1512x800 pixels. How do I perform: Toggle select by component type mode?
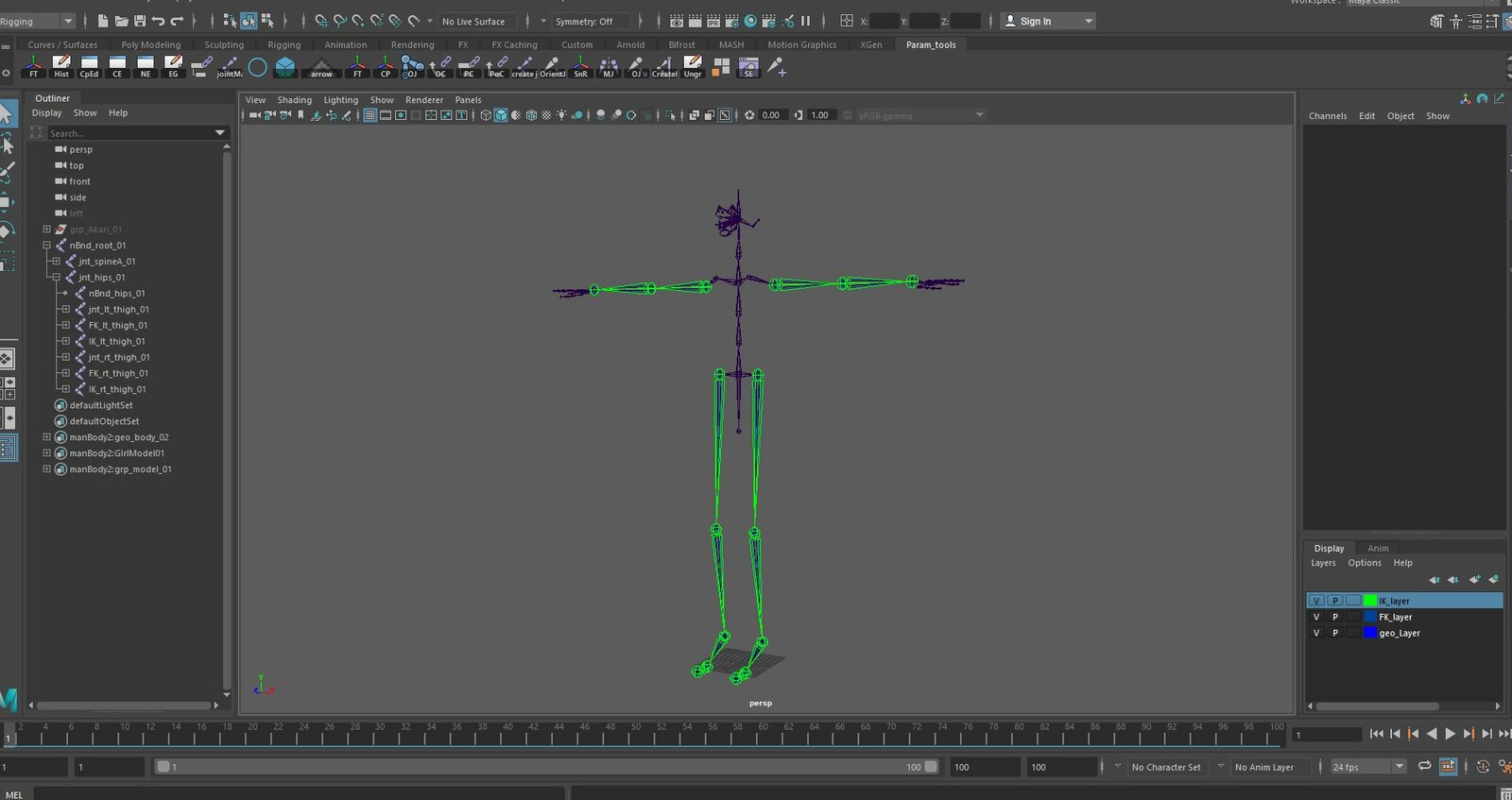coord(267,21)
